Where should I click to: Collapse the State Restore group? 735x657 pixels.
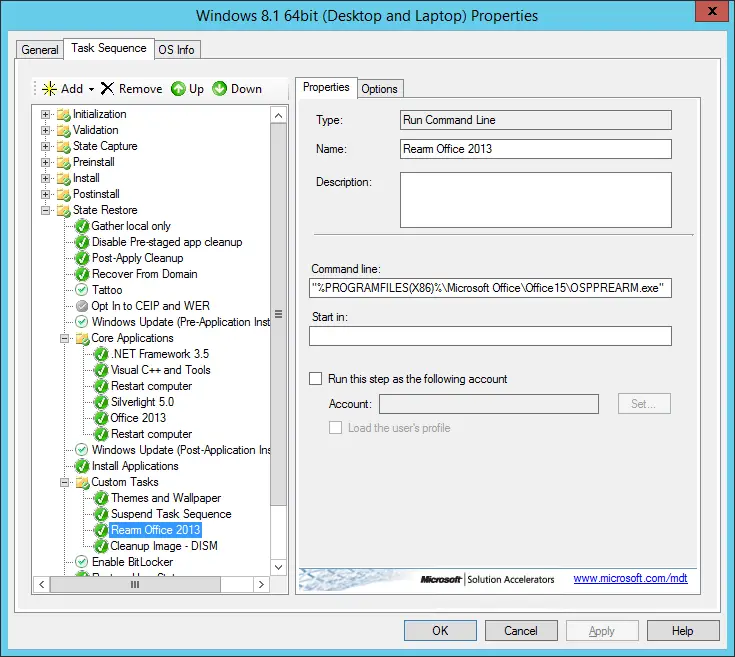[45, 210]
